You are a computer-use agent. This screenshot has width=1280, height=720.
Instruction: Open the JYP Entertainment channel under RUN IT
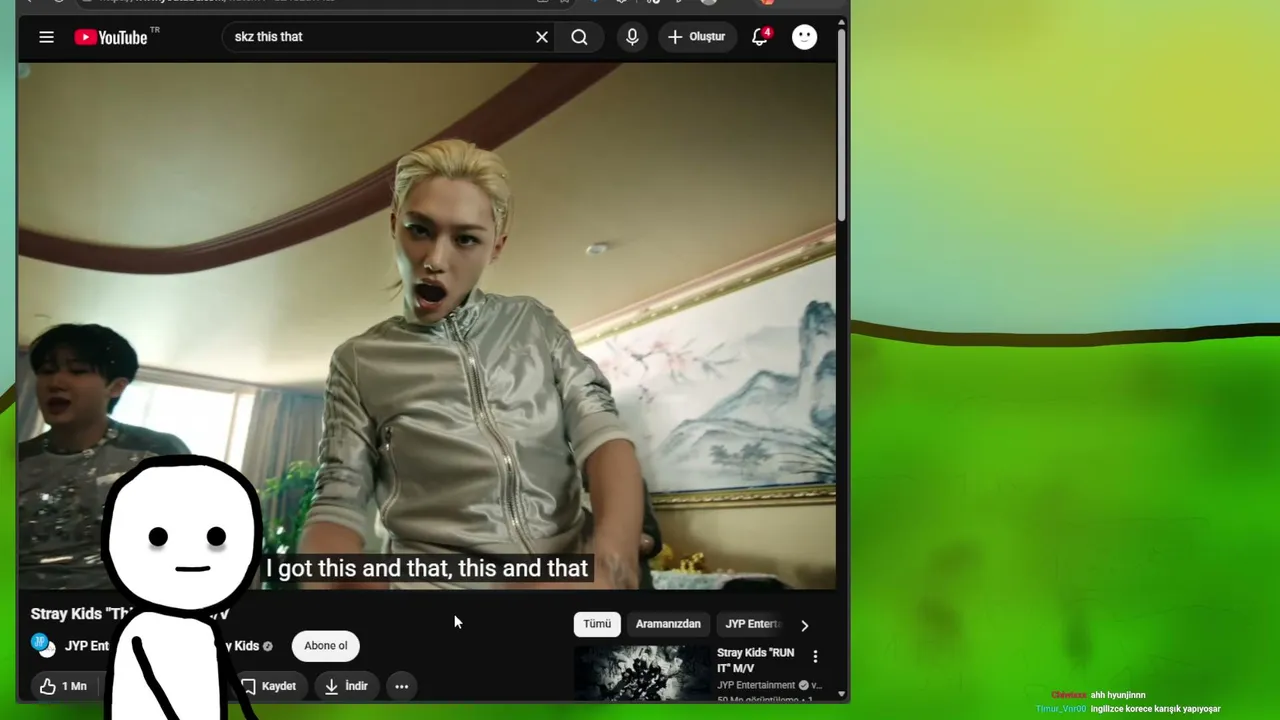point(756,685)
